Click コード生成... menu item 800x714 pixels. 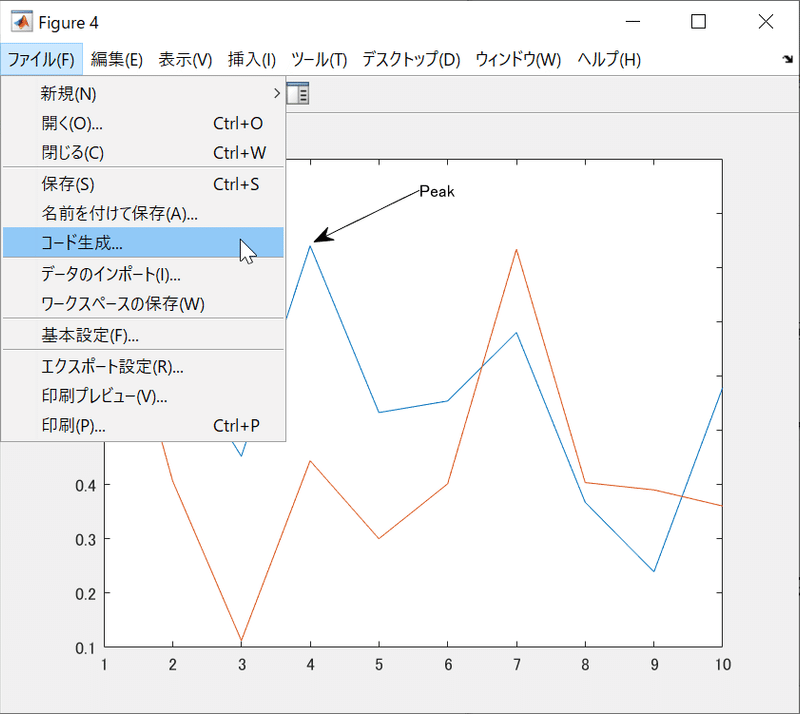pyautogui.click(x=143, y=242)
